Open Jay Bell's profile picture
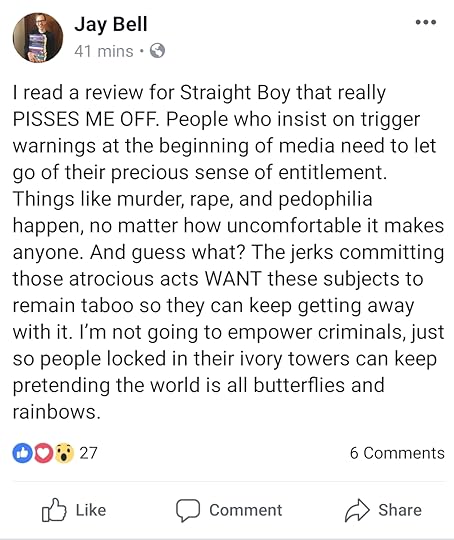The height and width of the screenshot is (540, 454). point(38,38)
